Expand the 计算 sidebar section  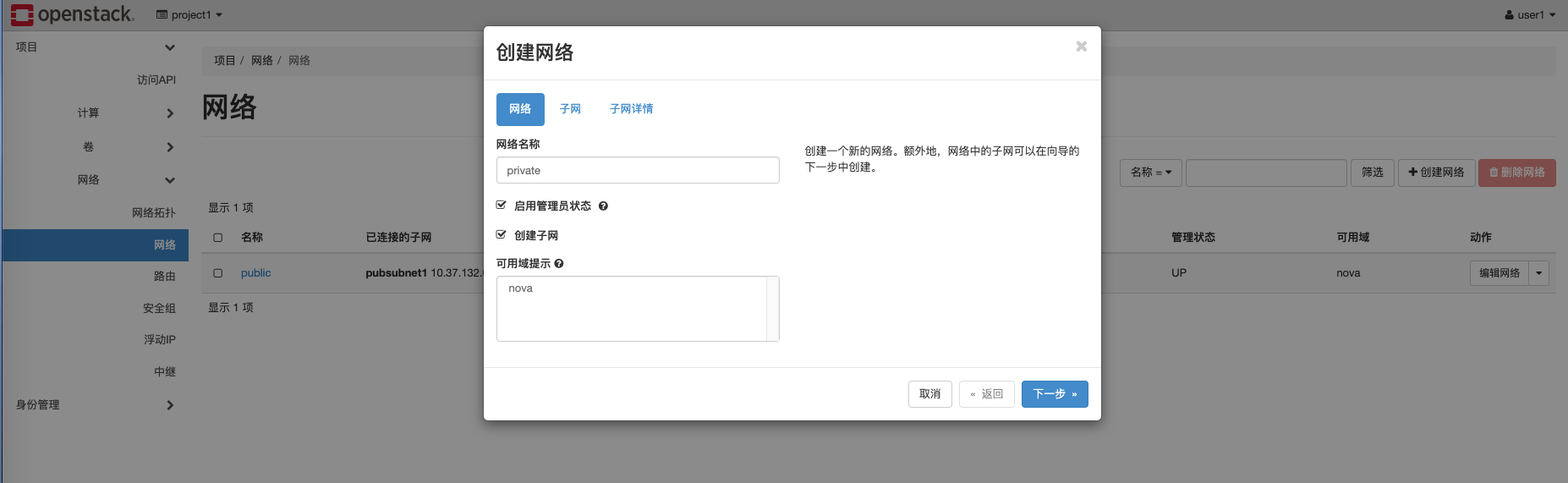95,113
